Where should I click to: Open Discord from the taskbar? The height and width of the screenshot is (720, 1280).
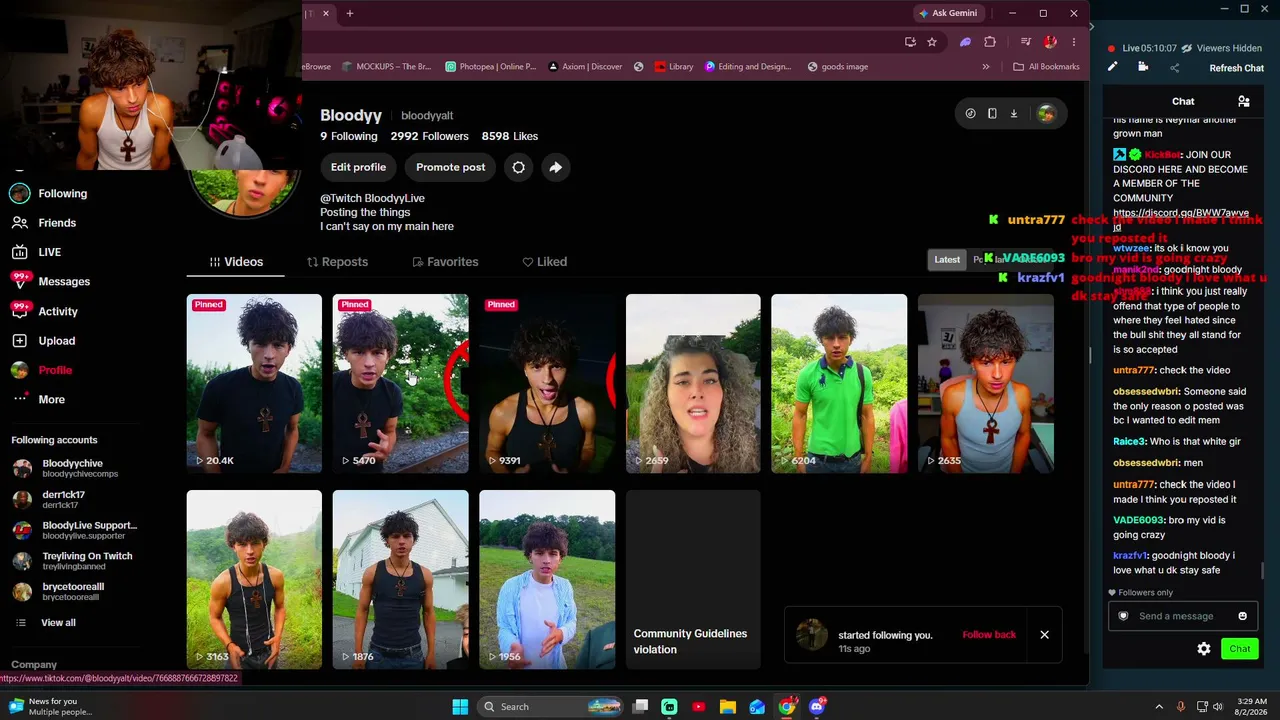(x=817, y=707)
